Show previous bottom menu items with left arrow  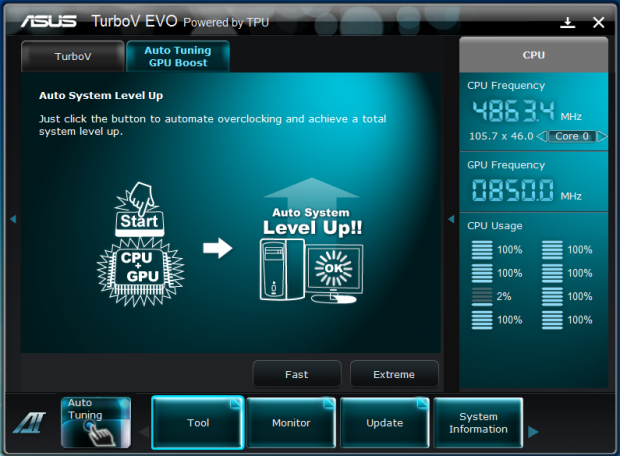click(x=144, y=431)
